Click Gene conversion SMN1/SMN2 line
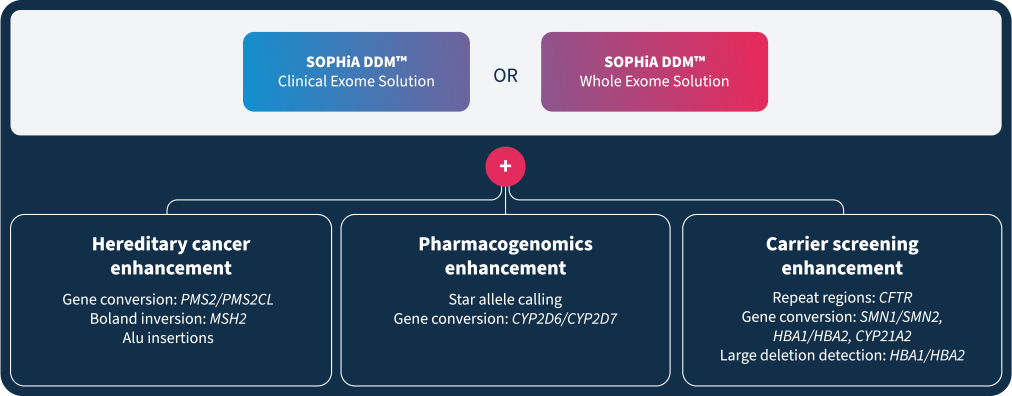This screenshot has height=396, width=1012. (842, 317)
